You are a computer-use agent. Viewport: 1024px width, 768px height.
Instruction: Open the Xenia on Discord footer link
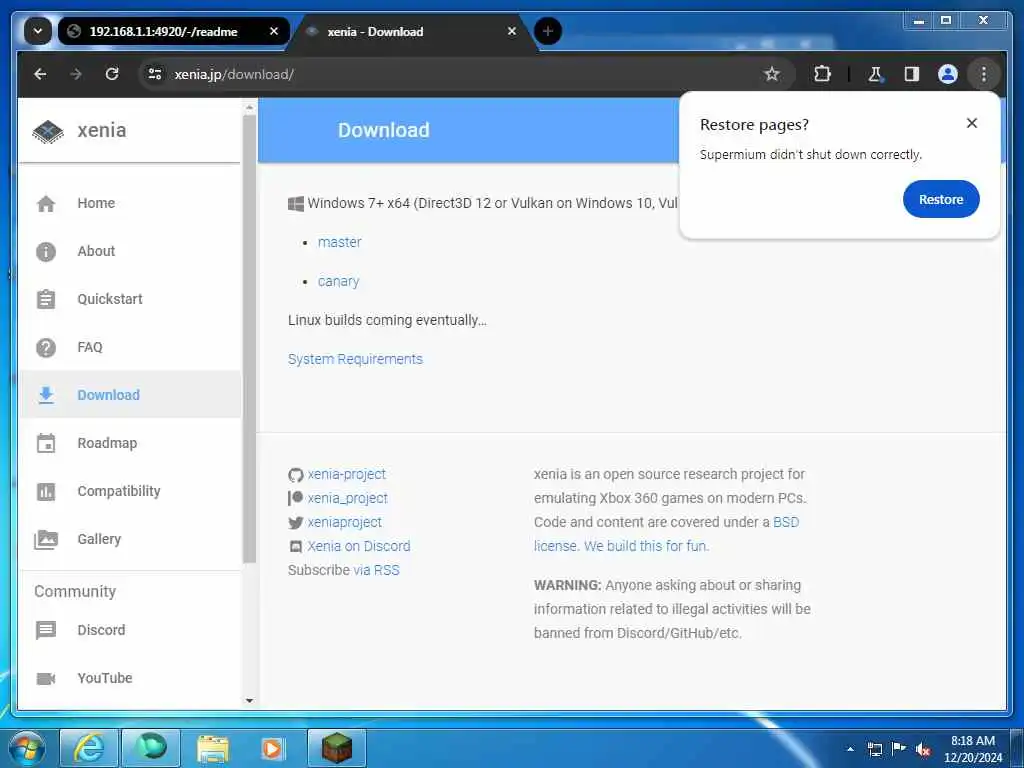pos(359,546)
